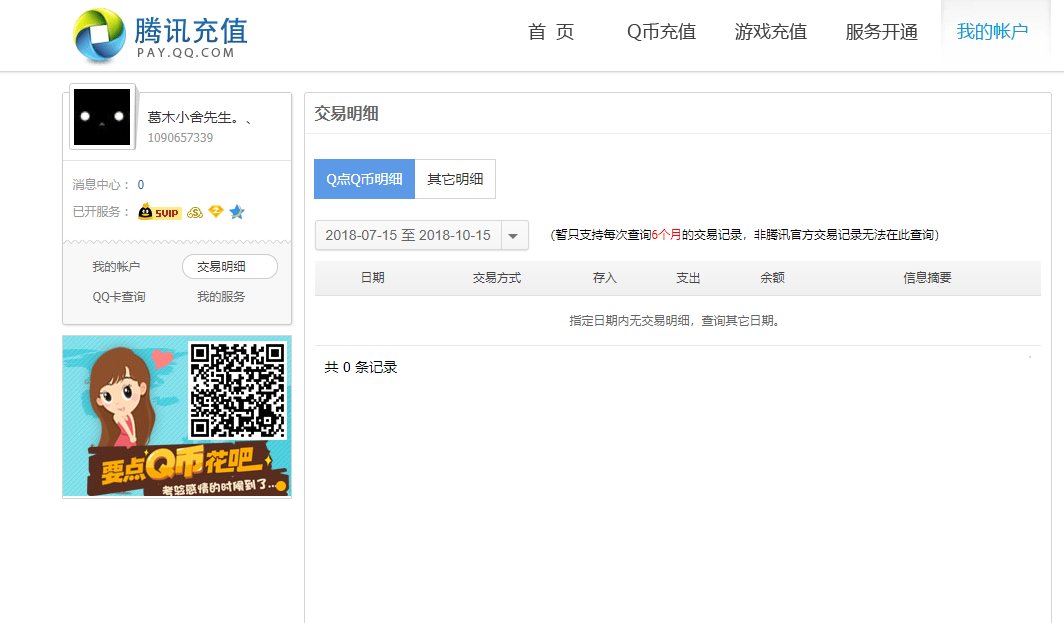Screen dimensions: 1064x623
Task: Click the 交易明细 sidebar button
Action: pos(229,267)
